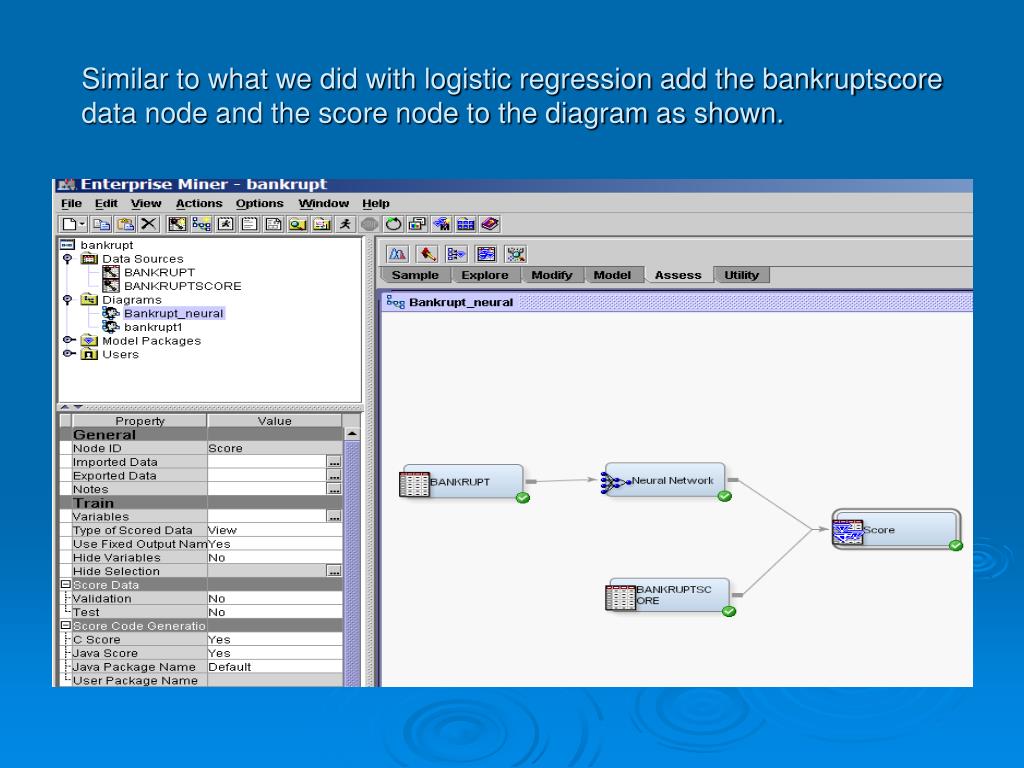1024x768 pixels.
Task: Open the Options menu
Action: pyautogui.click(x=259, y=203)
